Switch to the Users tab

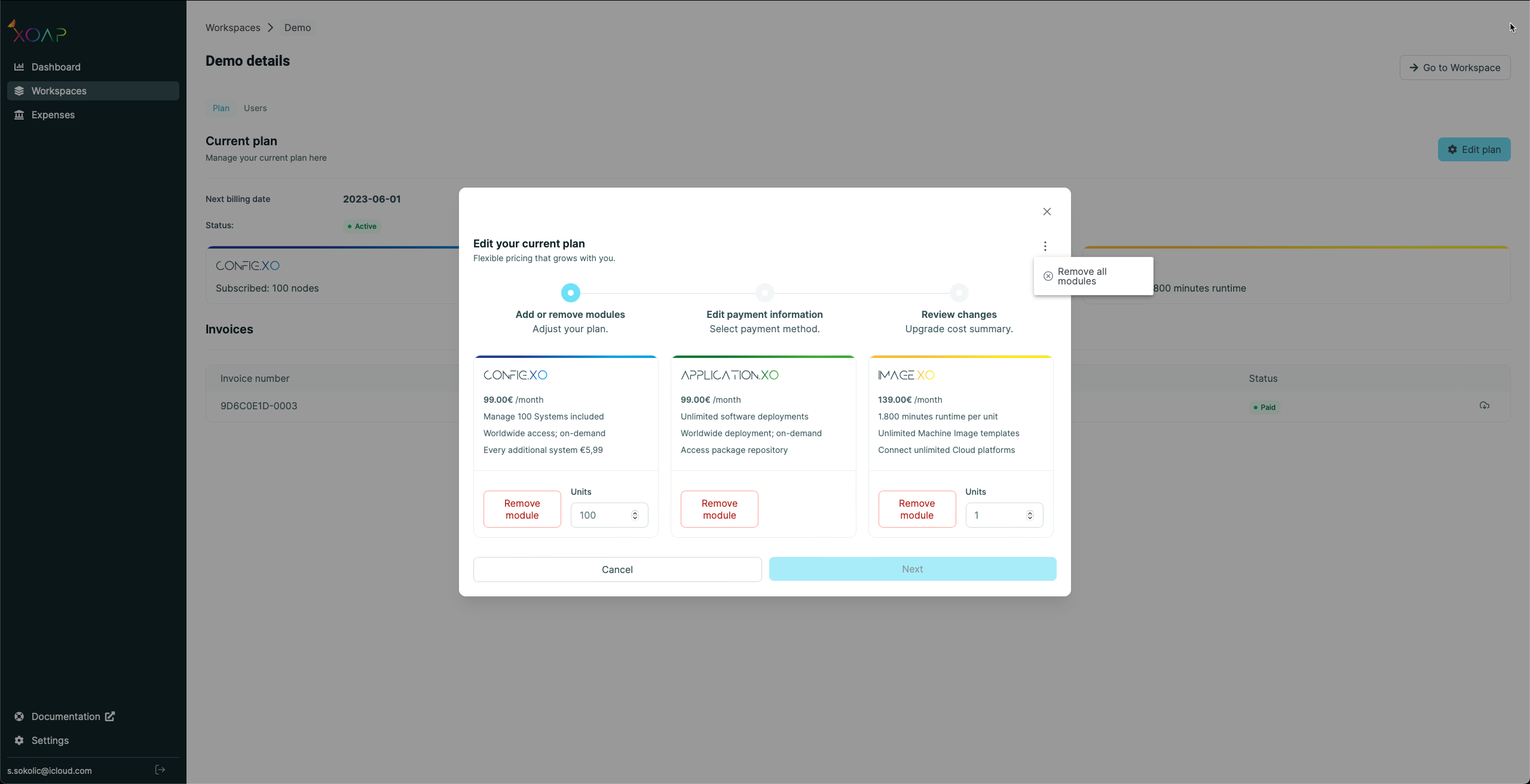pyautogui.click(x=255, y=108)
